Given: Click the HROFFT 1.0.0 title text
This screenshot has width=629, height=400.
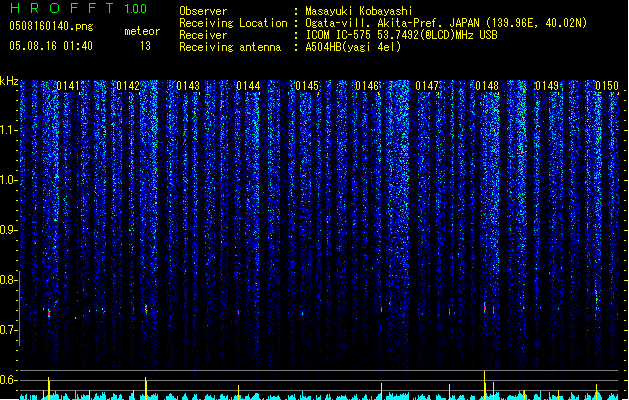Looking at the screenshot, I should 79,8.
